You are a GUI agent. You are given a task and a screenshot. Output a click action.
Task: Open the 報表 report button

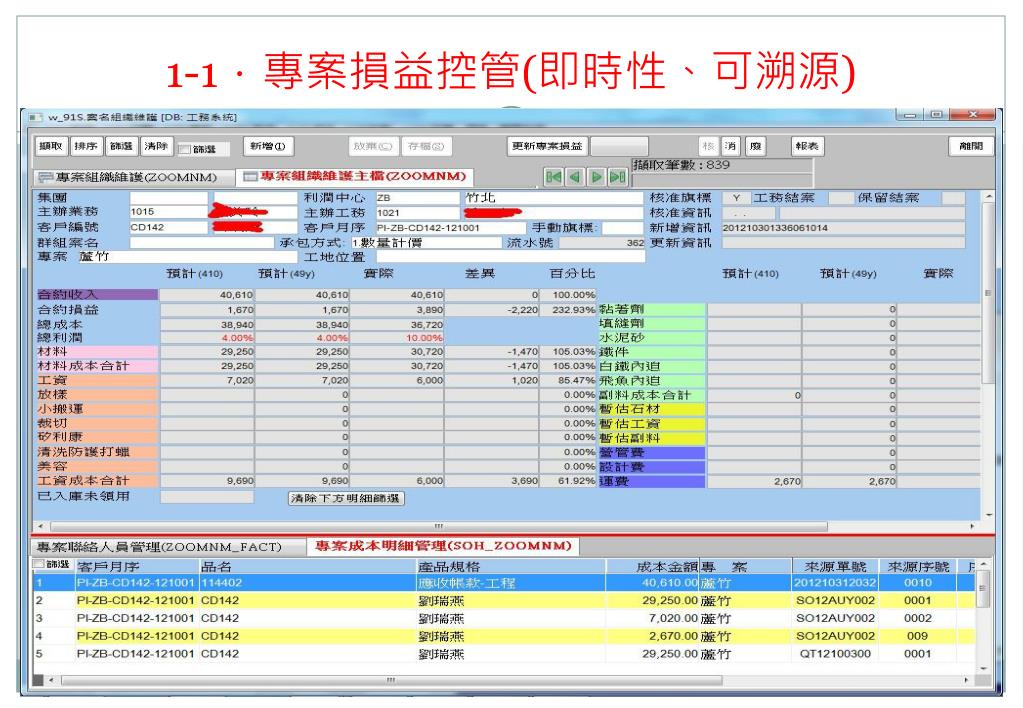(x=808, y=146)
